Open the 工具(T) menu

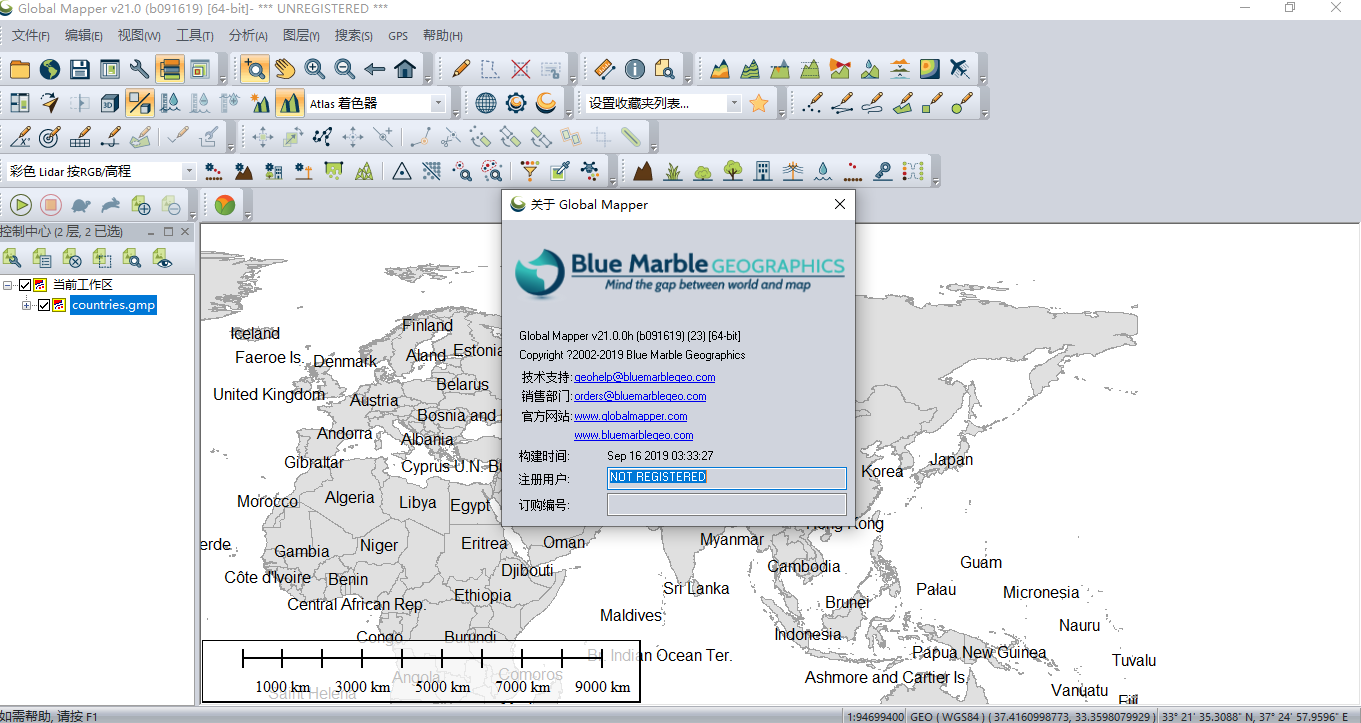tap(195, 35)
